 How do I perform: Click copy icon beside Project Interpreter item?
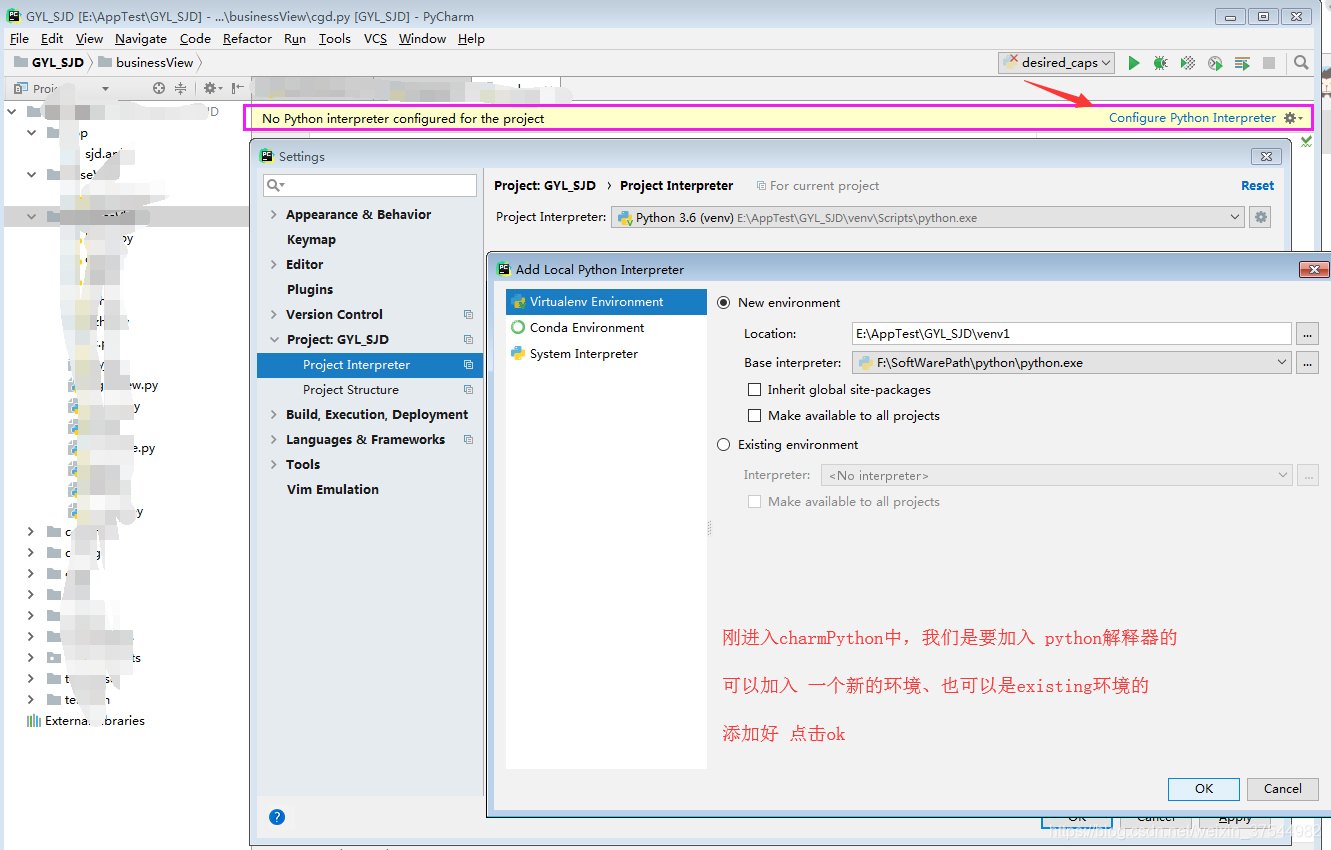click(x=468, y=365)
